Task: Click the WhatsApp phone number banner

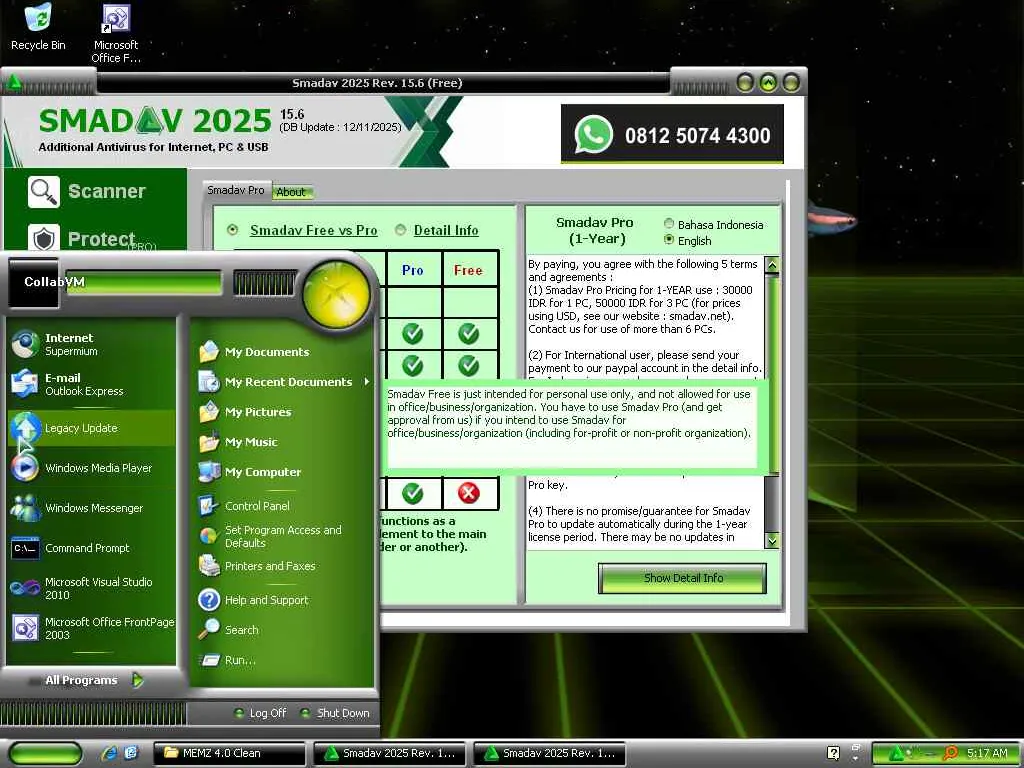Action: (x=672, y=135)
